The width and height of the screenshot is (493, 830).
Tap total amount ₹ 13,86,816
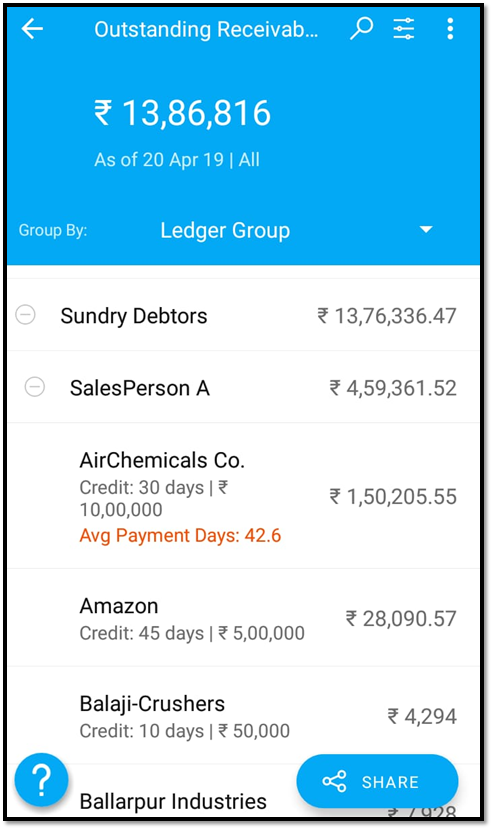click(183, 113)
